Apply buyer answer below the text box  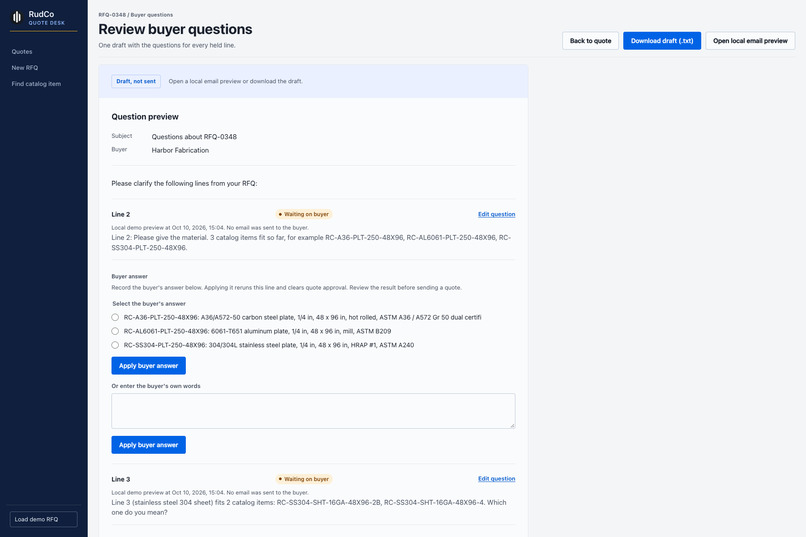149,445
